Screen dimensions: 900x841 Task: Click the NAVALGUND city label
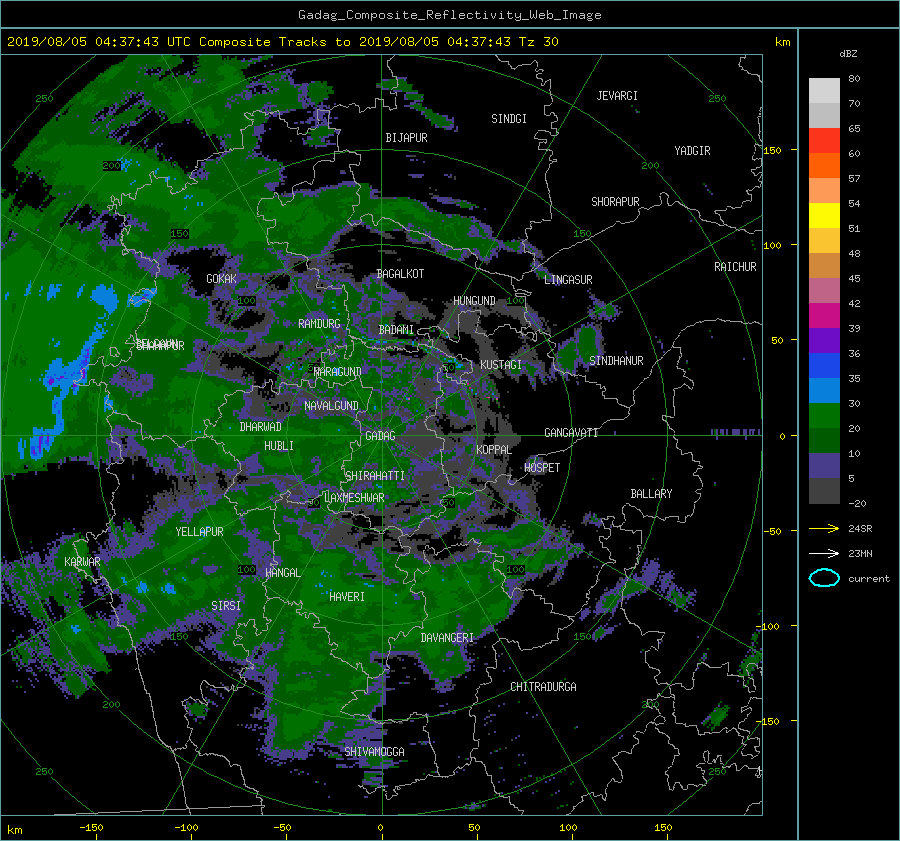pyautogui.click(x=331, y=406)
